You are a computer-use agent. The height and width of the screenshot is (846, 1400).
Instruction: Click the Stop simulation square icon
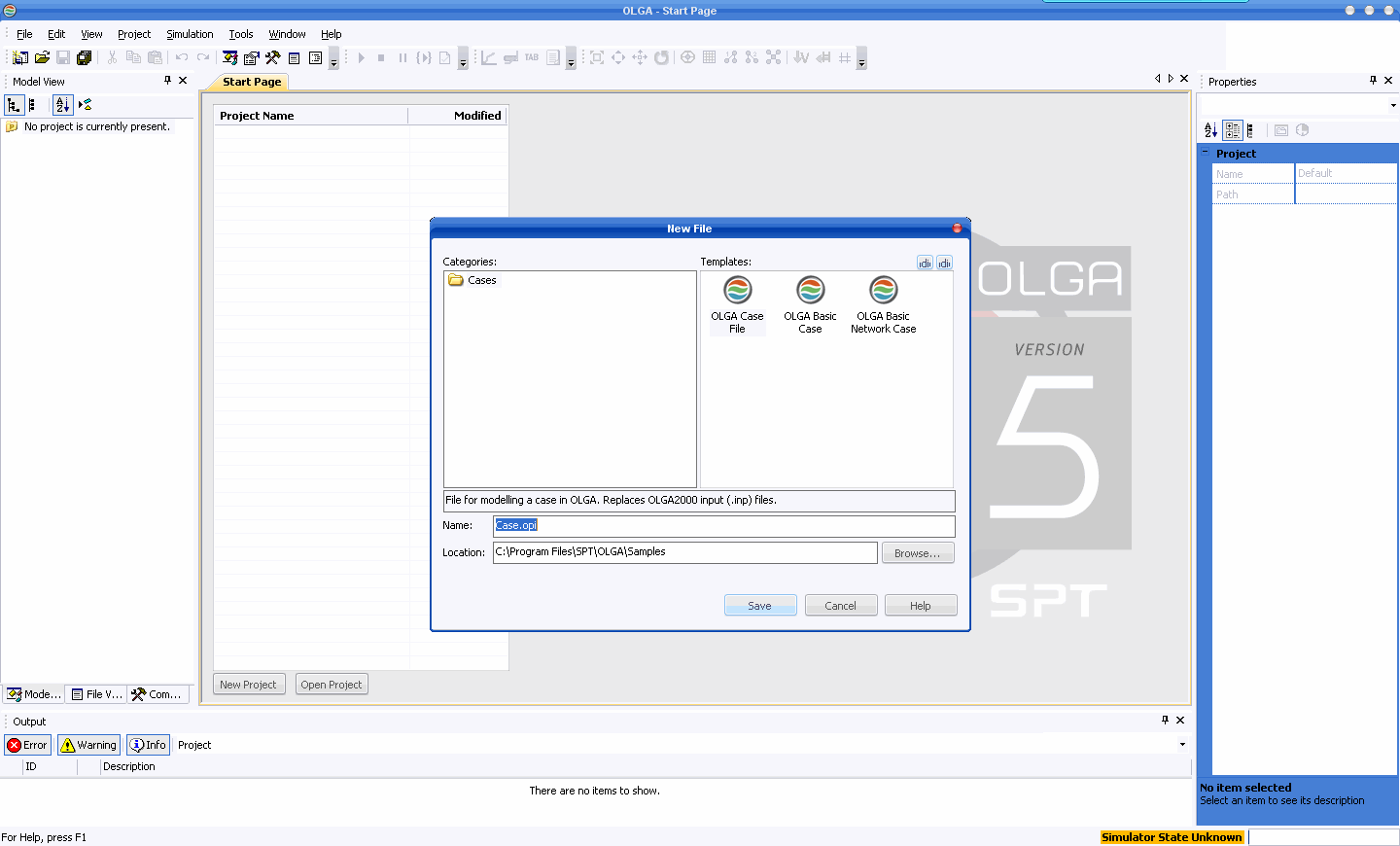click(381, 58)
